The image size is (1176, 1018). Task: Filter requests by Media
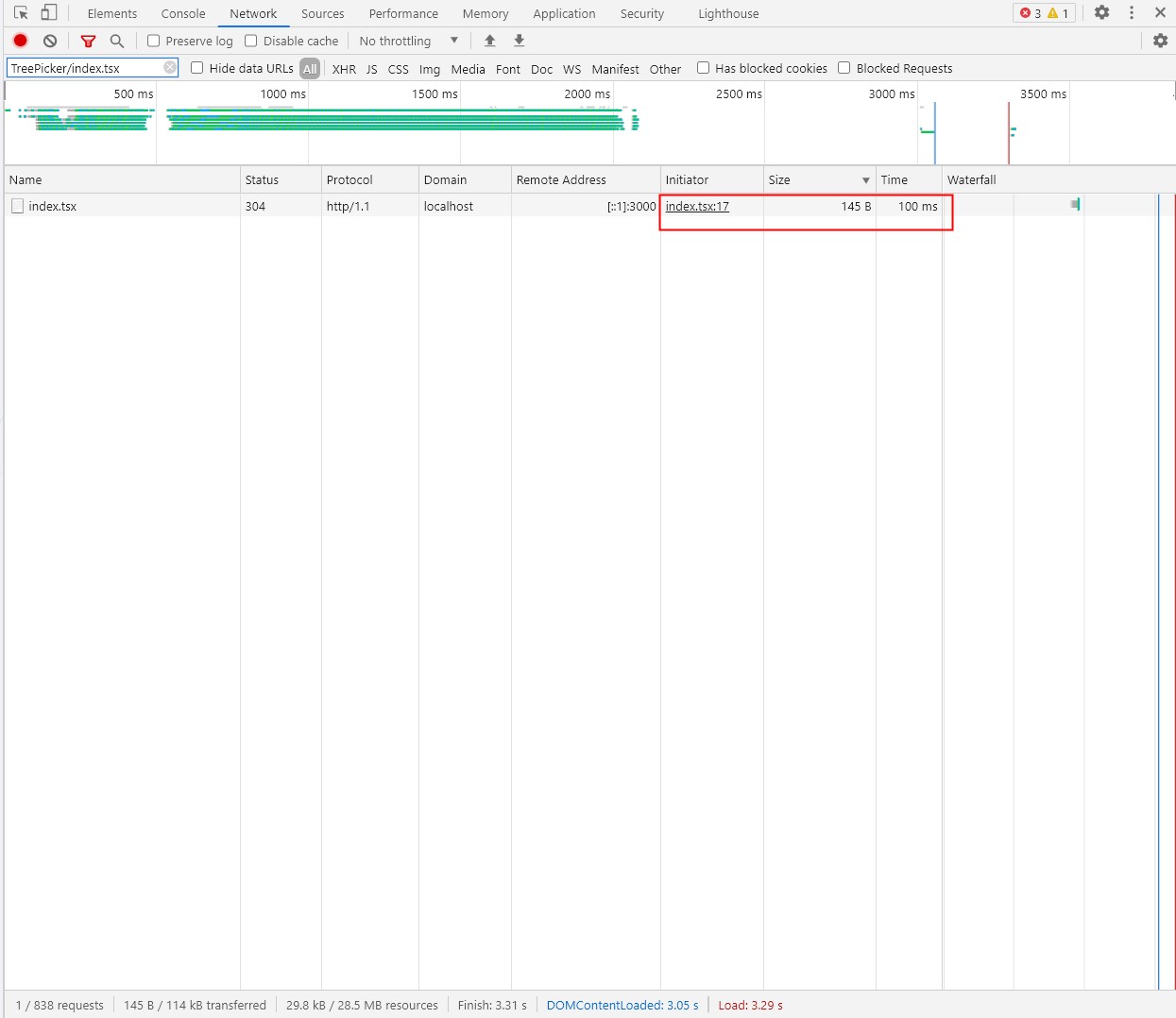468,69
